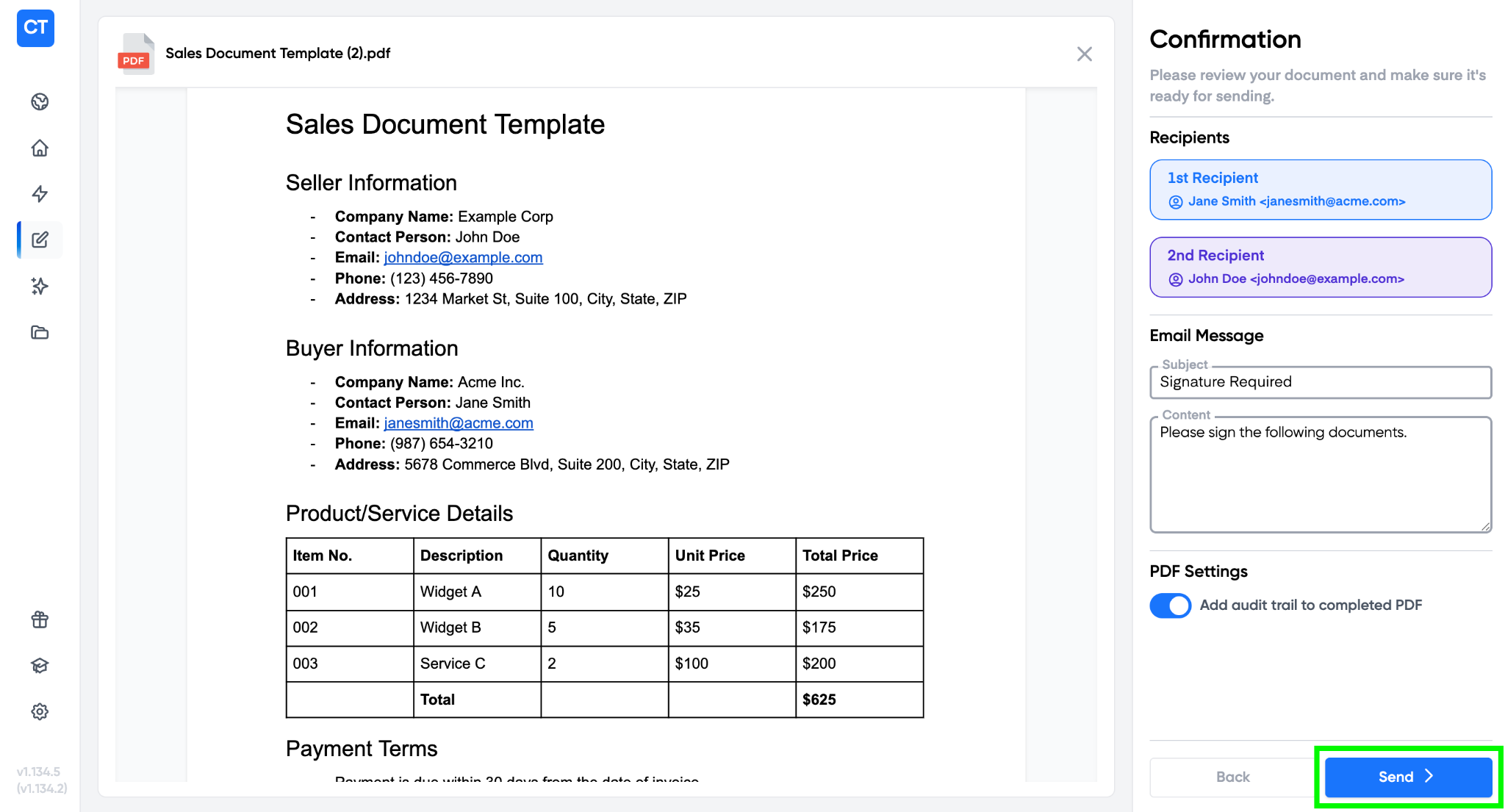Open the graduation cap learning icon

[40, 666]
